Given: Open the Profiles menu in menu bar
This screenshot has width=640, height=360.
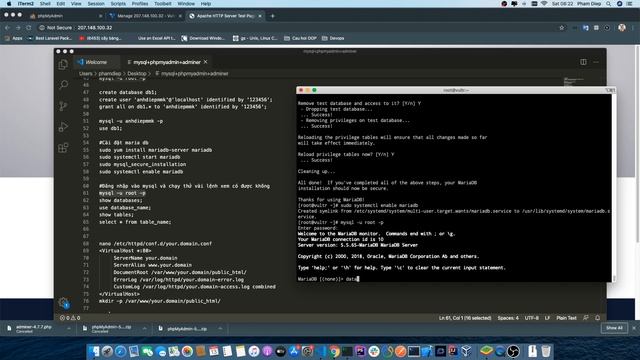Looking at the screenshot, I should (140, 4).
